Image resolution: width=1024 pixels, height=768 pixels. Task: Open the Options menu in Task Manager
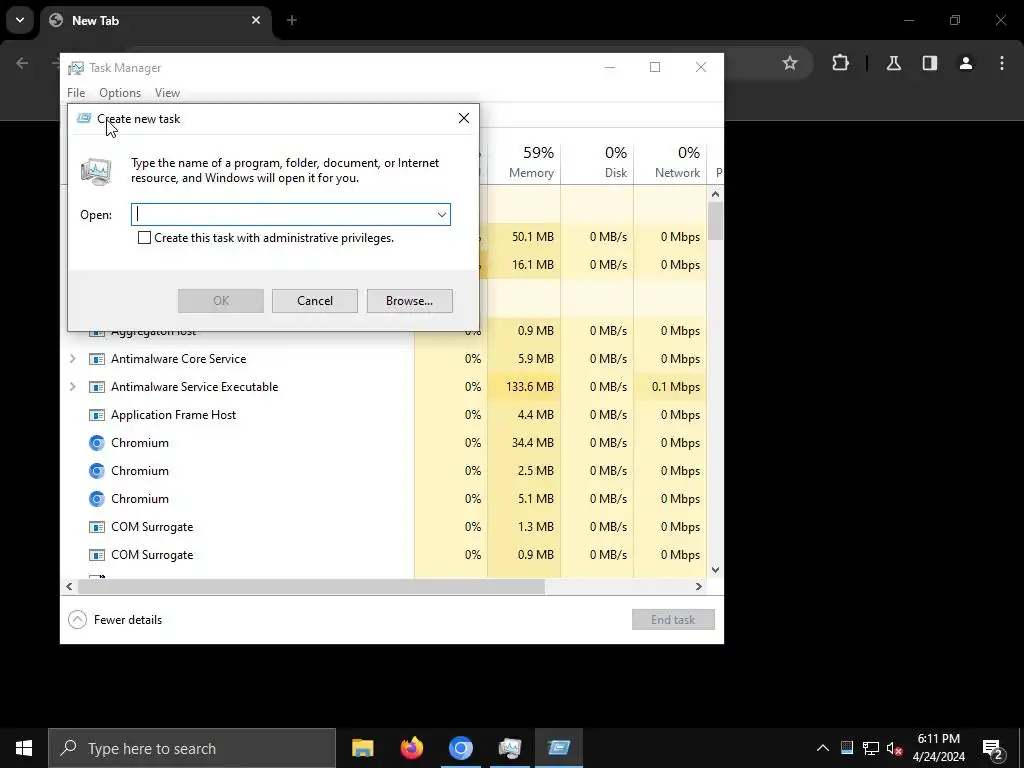point(120,93)
